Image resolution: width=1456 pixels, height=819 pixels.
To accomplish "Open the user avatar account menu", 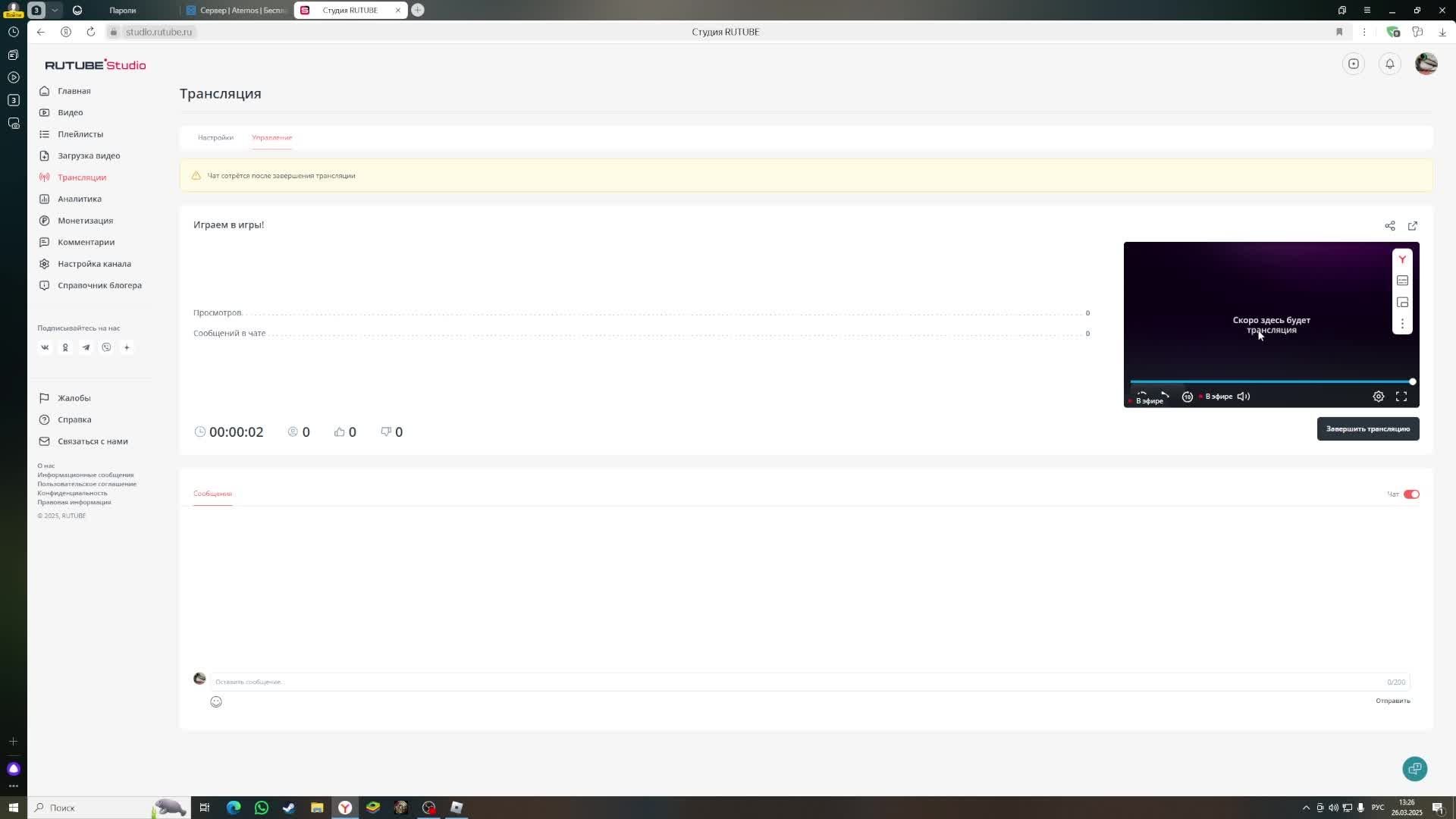I will pos(1426,64).
